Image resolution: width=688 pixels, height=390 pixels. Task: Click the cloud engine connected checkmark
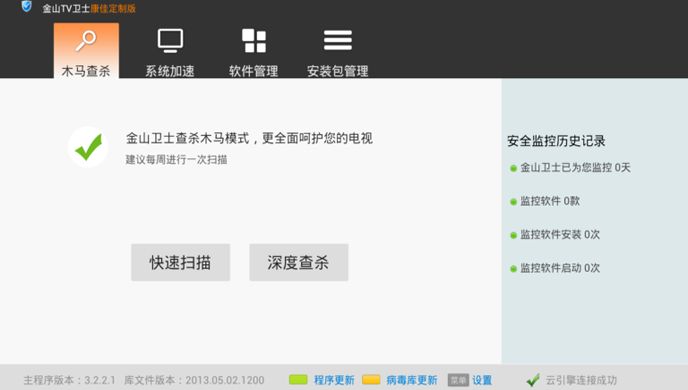point(533,380)
